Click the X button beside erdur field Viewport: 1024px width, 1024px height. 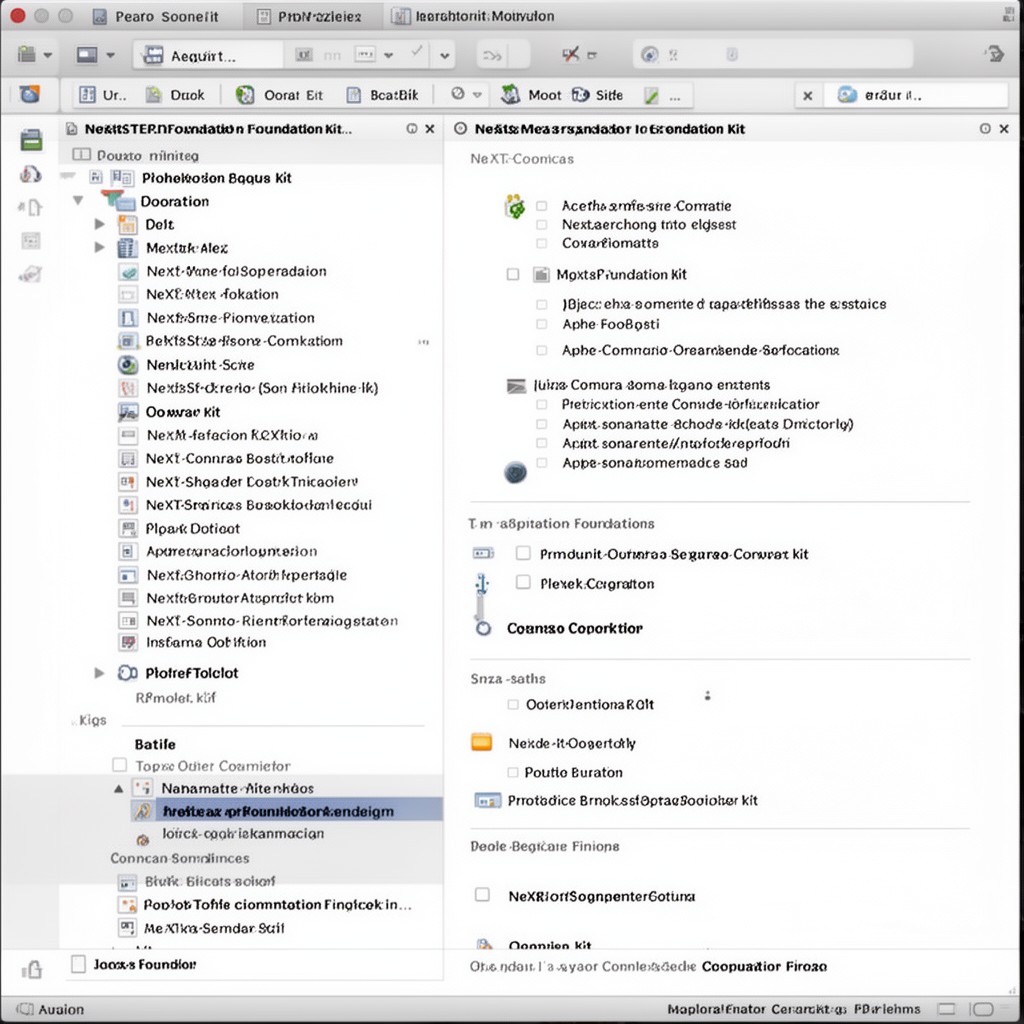click(x=808, y=96)
